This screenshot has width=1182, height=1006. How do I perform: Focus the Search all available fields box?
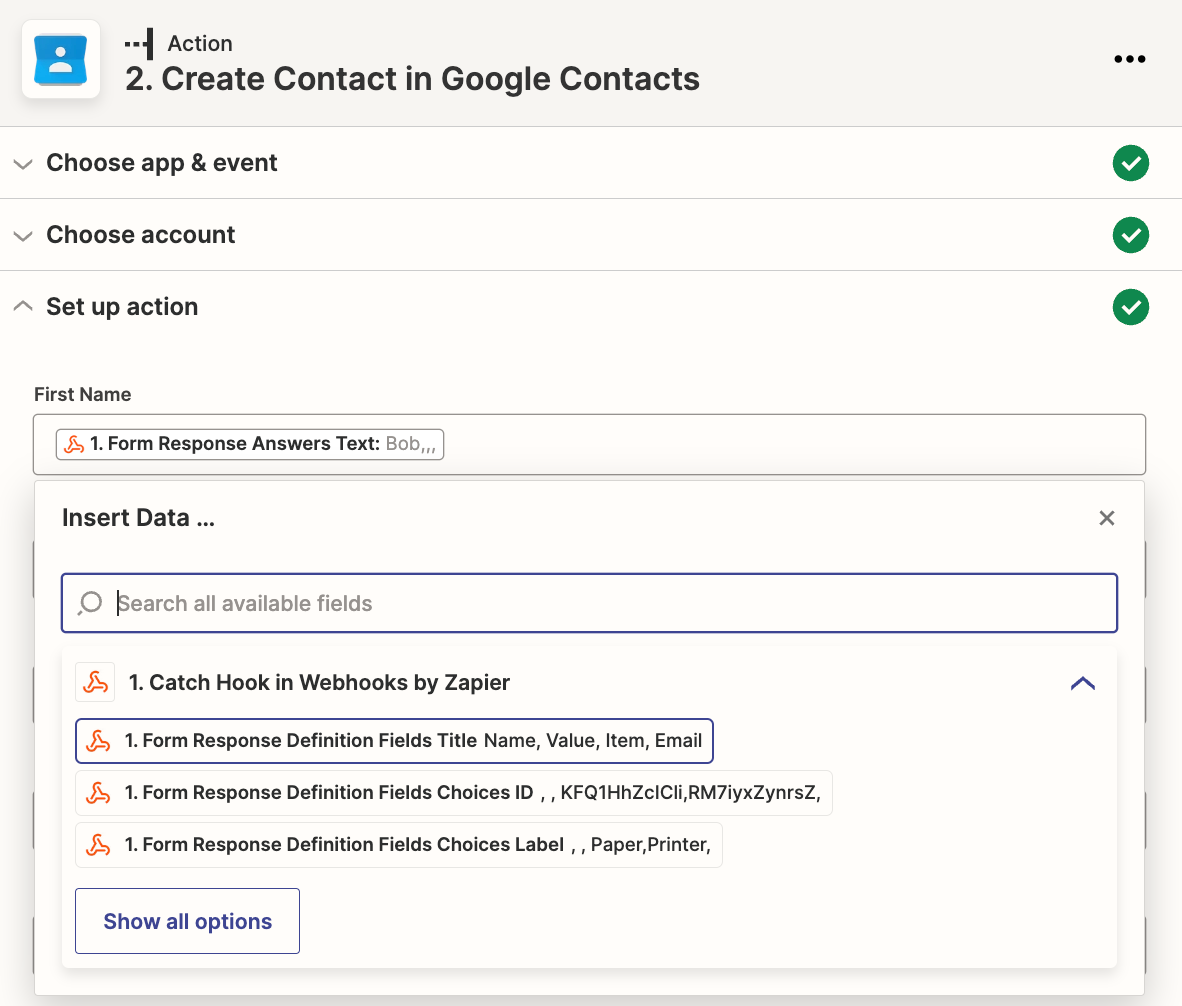tap(600, 603)
